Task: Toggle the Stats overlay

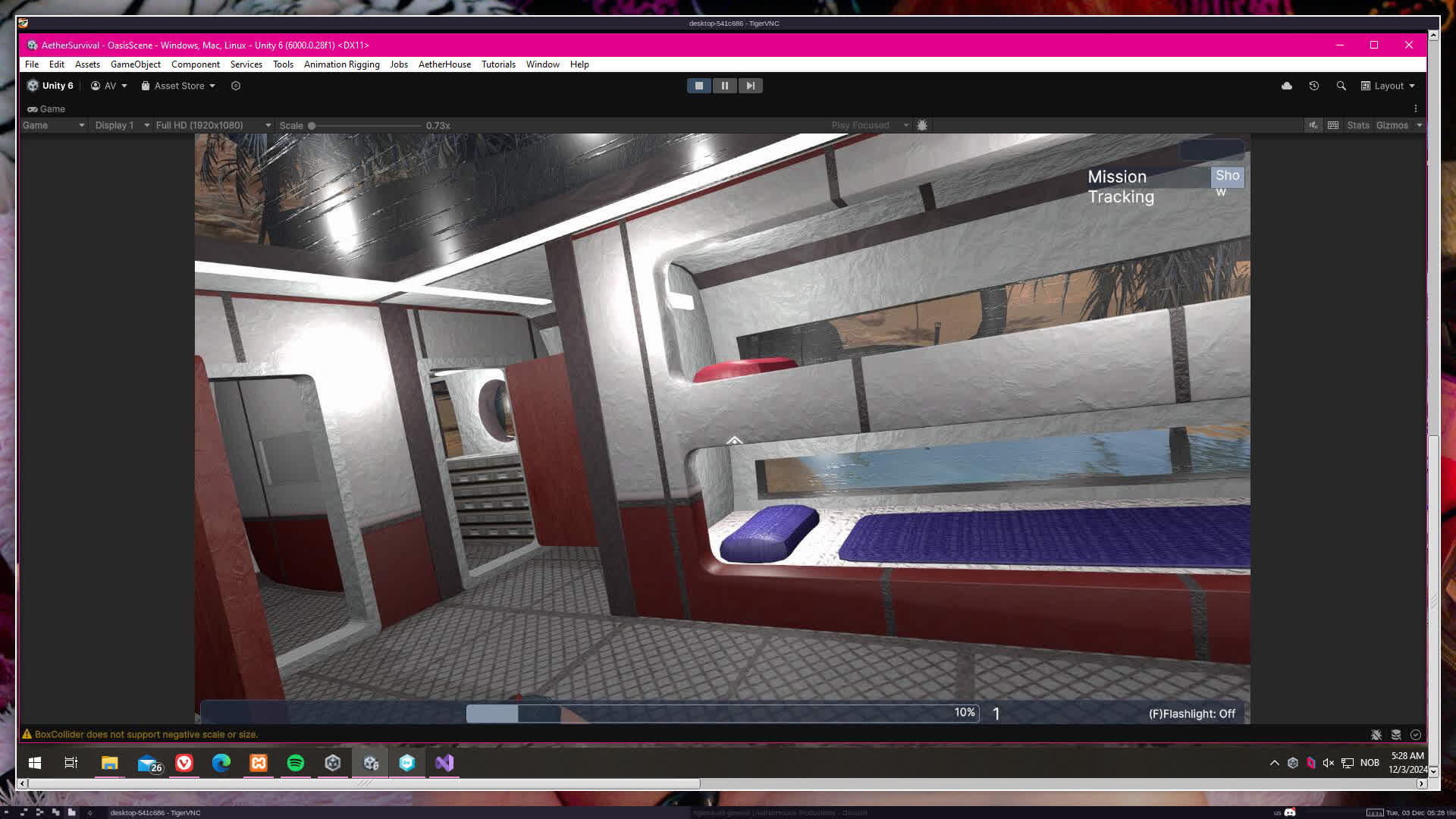Action: click(1357, 125)
